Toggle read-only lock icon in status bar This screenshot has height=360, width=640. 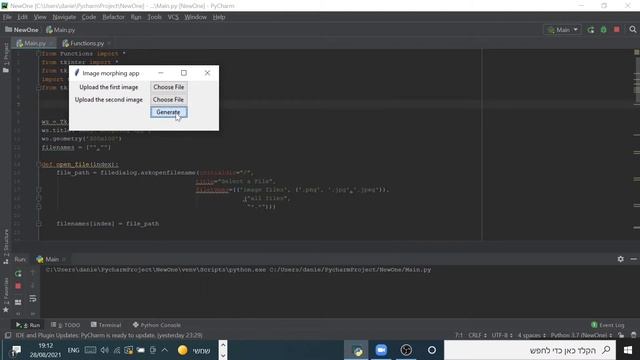pos(621,335)
